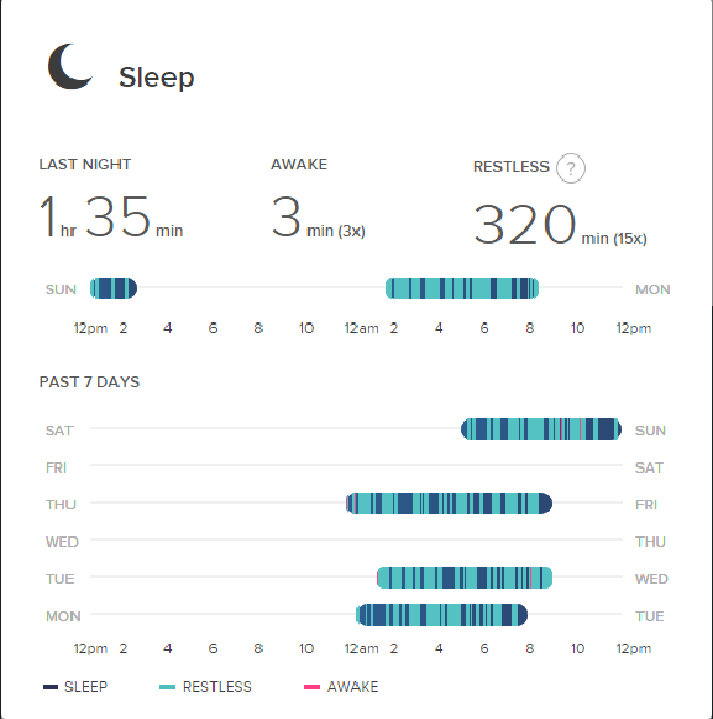Click the pink Awake legend swatch
Screen dimensions: 713x719
point(311,687)
